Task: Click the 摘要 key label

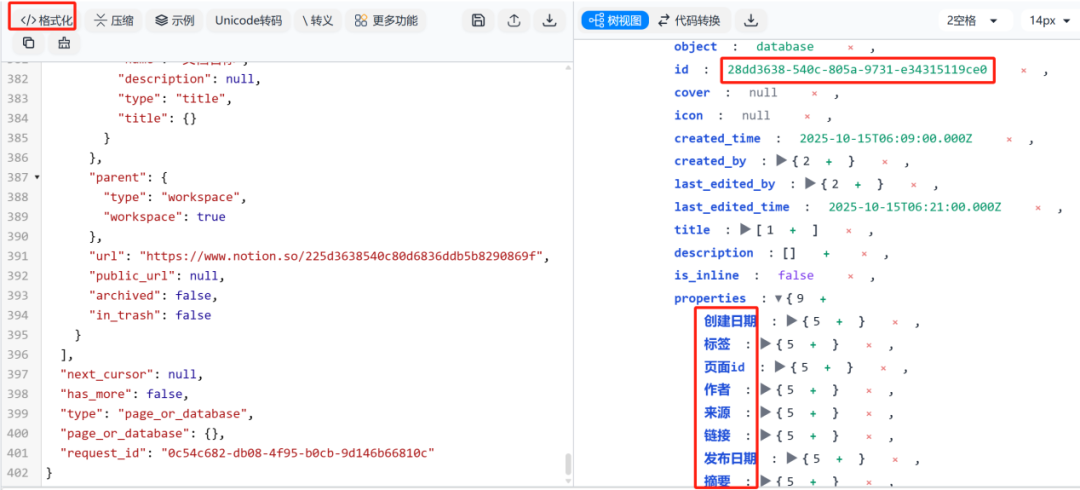Action: pos(716,481)
